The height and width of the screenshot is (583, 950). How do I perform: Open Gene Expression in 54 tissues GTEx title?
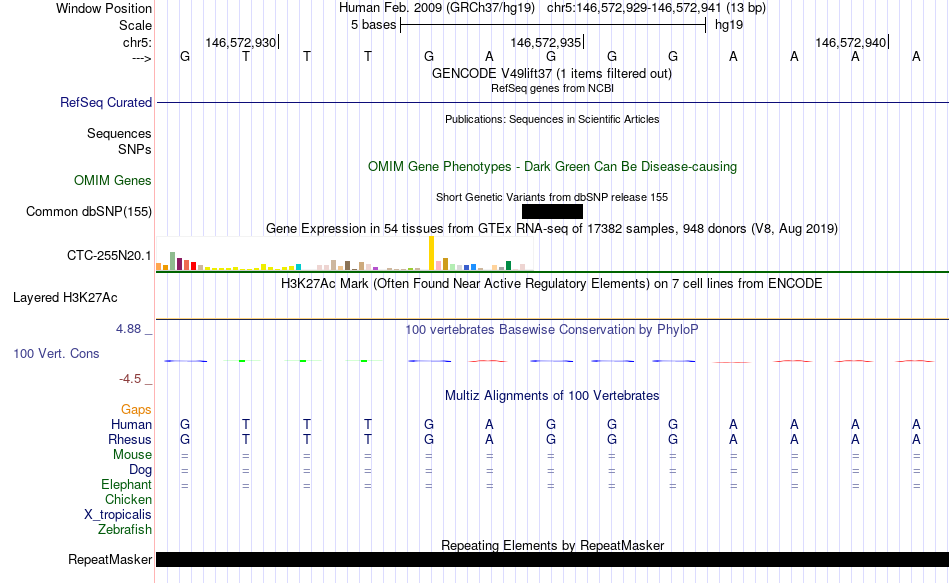click(552, 228)
